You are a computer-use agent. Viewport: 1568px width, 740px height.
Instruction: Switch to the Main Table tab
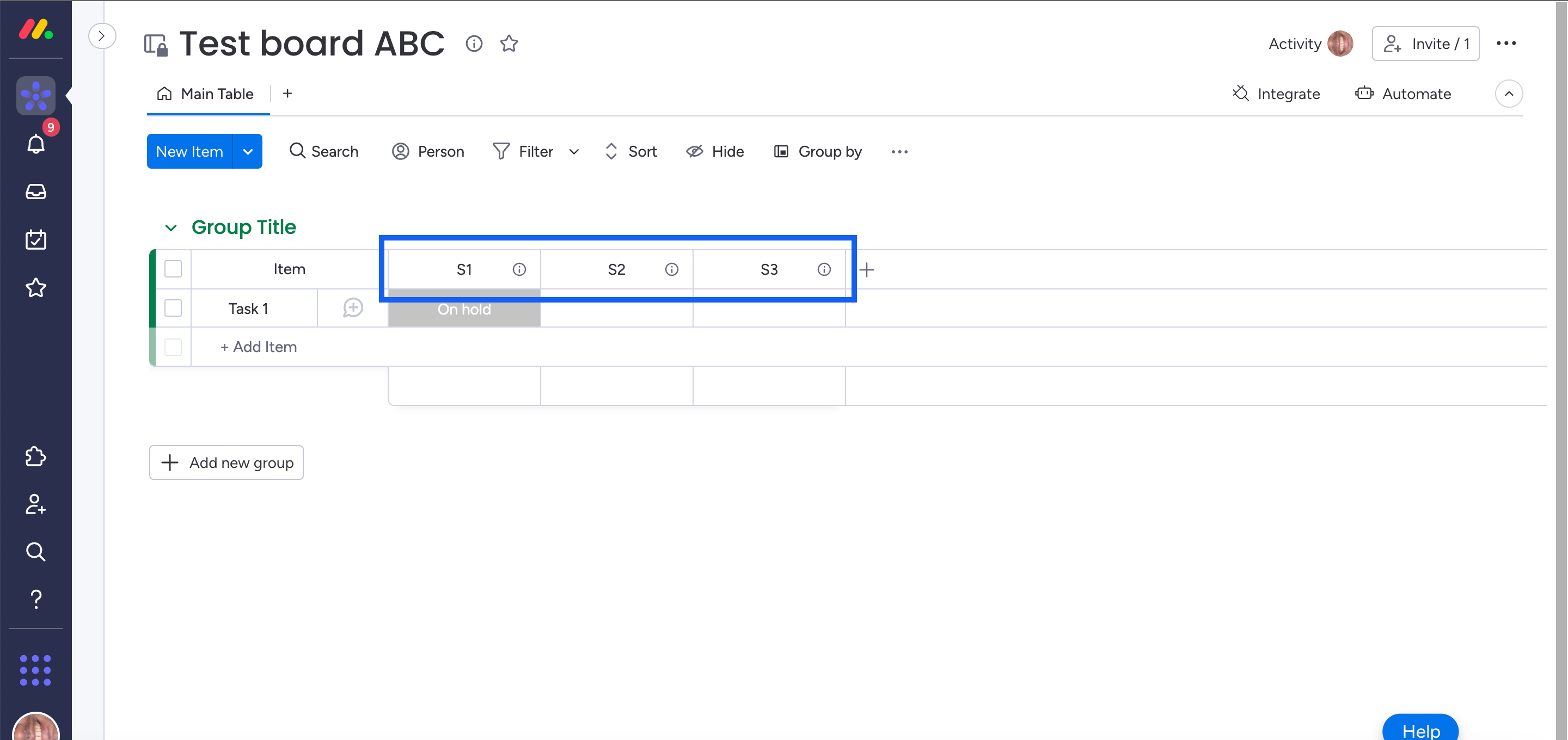tap(207, 94)
